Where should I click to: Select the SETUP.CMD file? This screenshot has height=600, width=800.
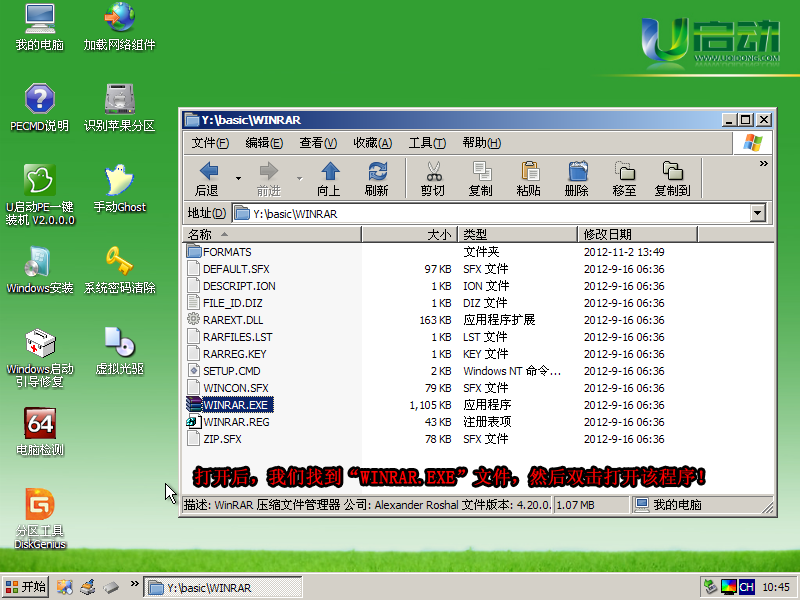coord(223,371)
